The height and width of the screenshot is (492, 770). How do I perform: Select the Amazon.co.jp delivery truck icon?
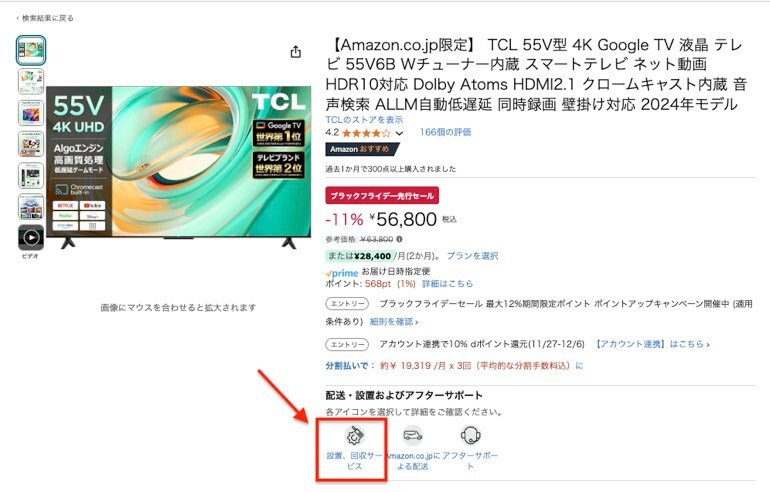click(x=412, y=436)
